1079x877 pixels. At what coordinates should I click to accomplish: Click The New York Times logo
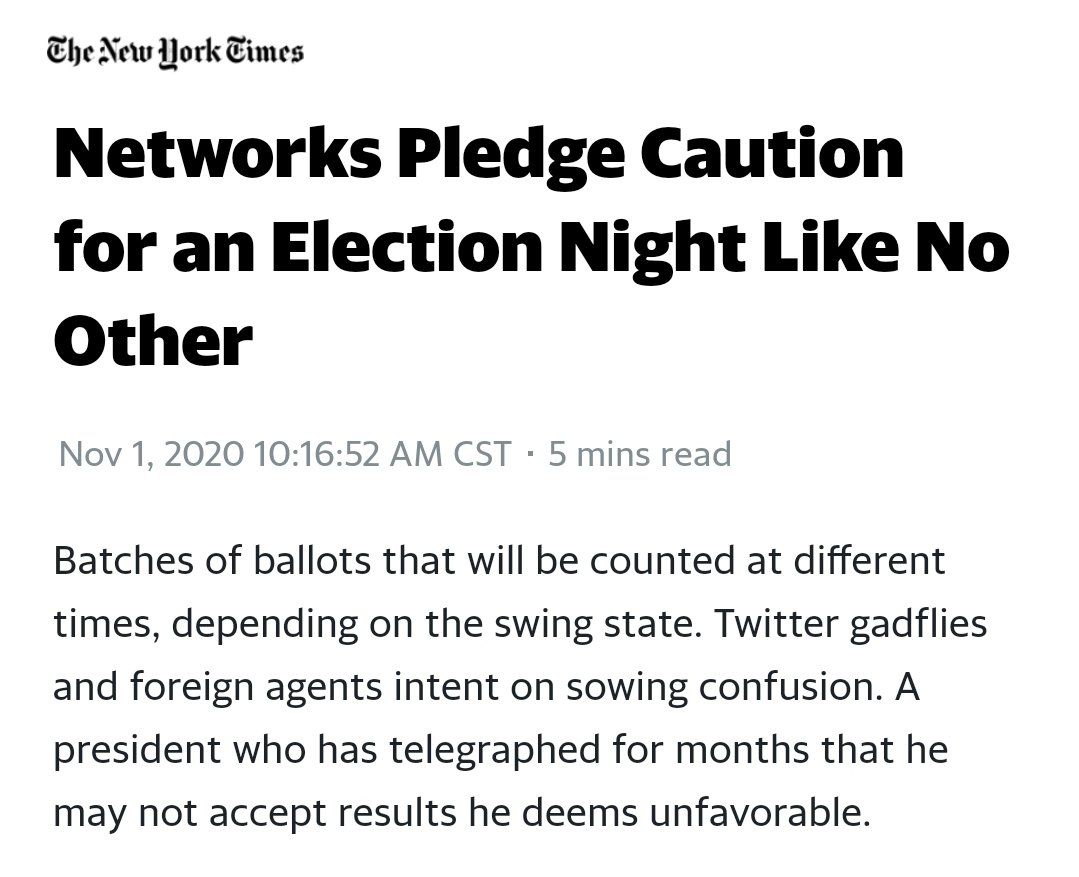[x=175, y=51]
